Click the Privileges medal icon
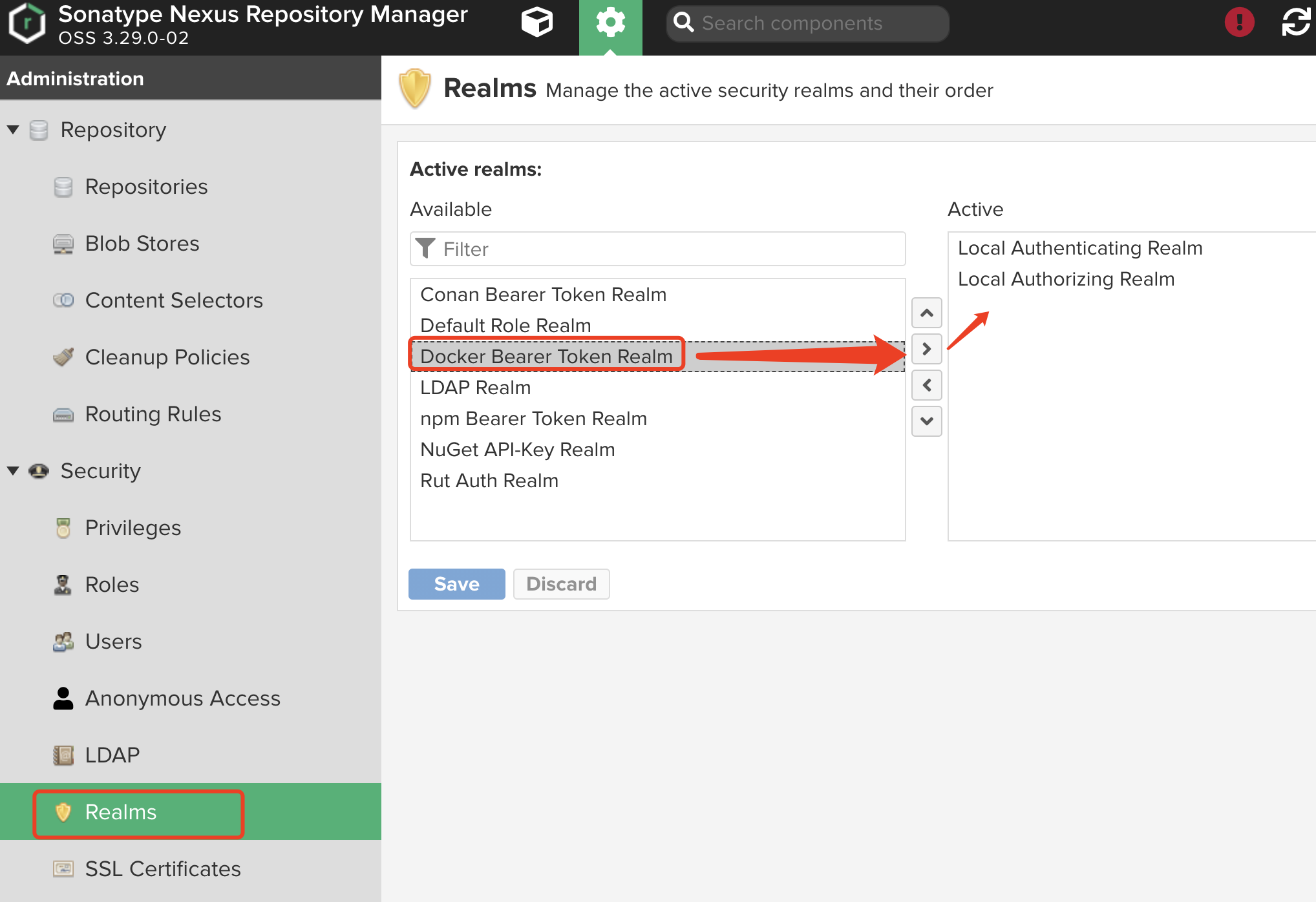This screenshot has height=902, width=1316. tap(63, 528)
